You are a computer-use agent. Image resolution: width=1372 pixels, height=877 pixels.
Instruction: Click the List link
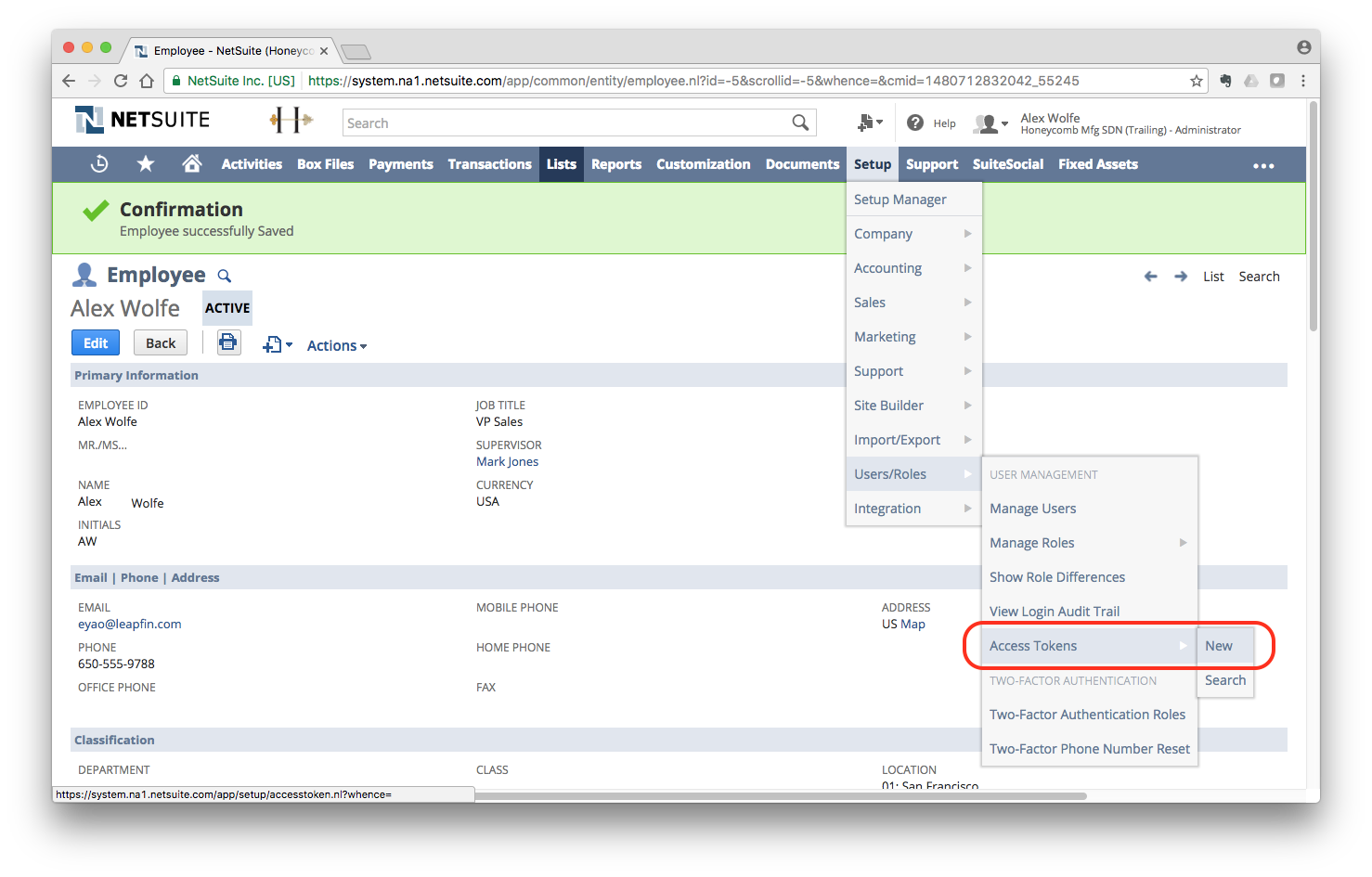click(x=1213, y=277)
